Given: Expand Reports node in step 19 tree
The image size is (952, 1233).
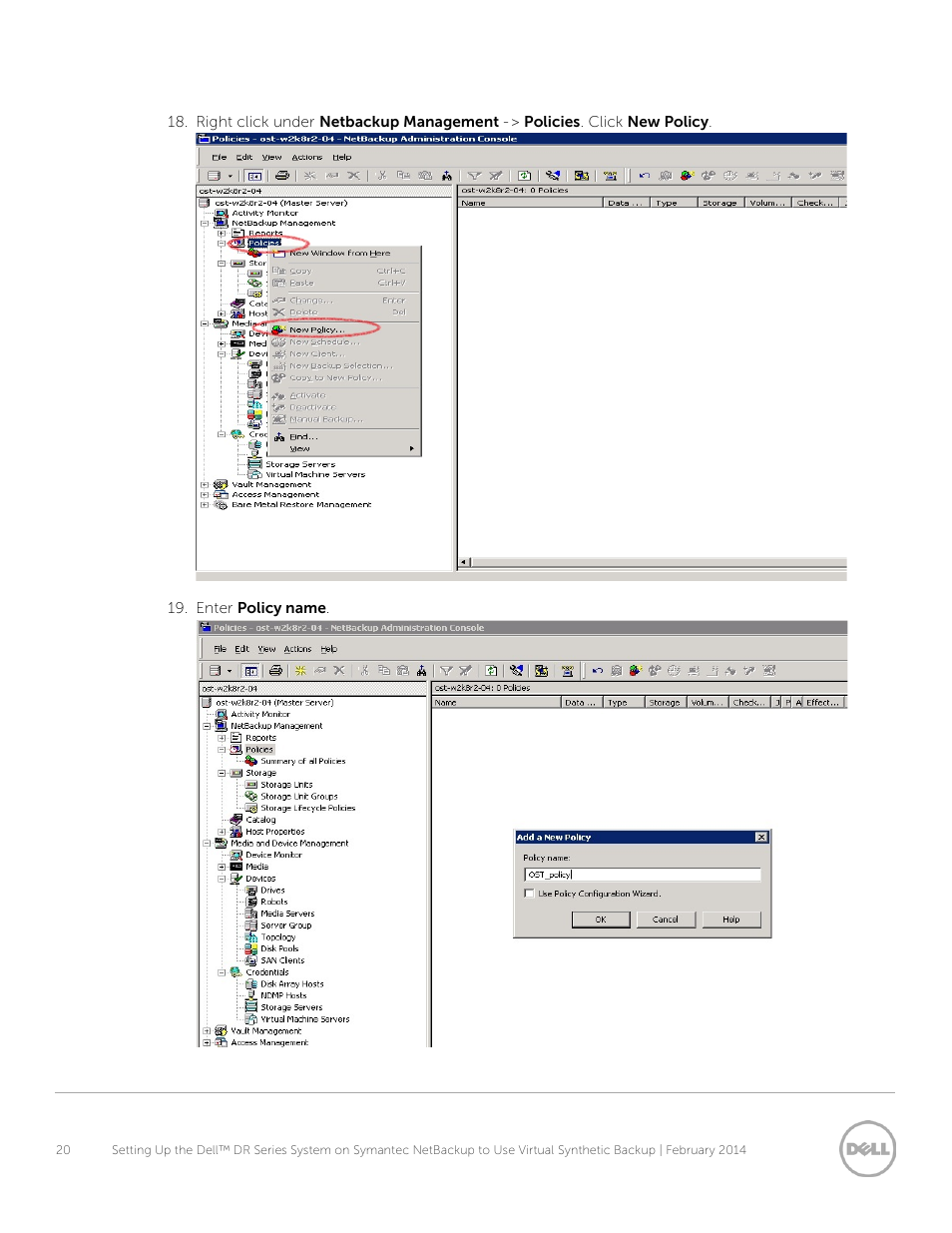Looking at the screenshot, I should [x=222, y=739].
